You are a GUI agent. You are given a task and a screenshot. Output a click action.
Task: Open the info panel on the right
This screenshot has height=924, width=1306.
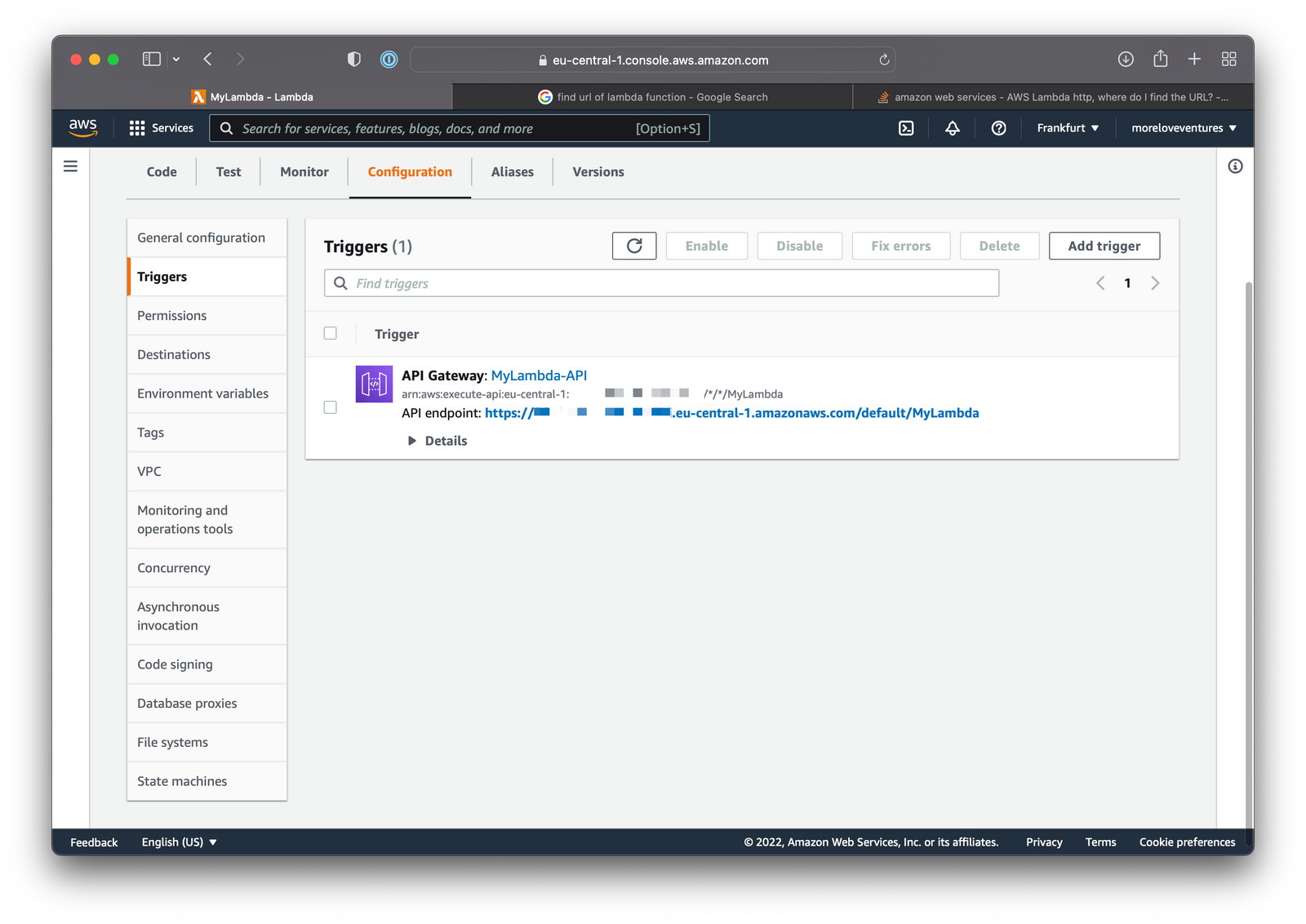[x=1234, y=166]
